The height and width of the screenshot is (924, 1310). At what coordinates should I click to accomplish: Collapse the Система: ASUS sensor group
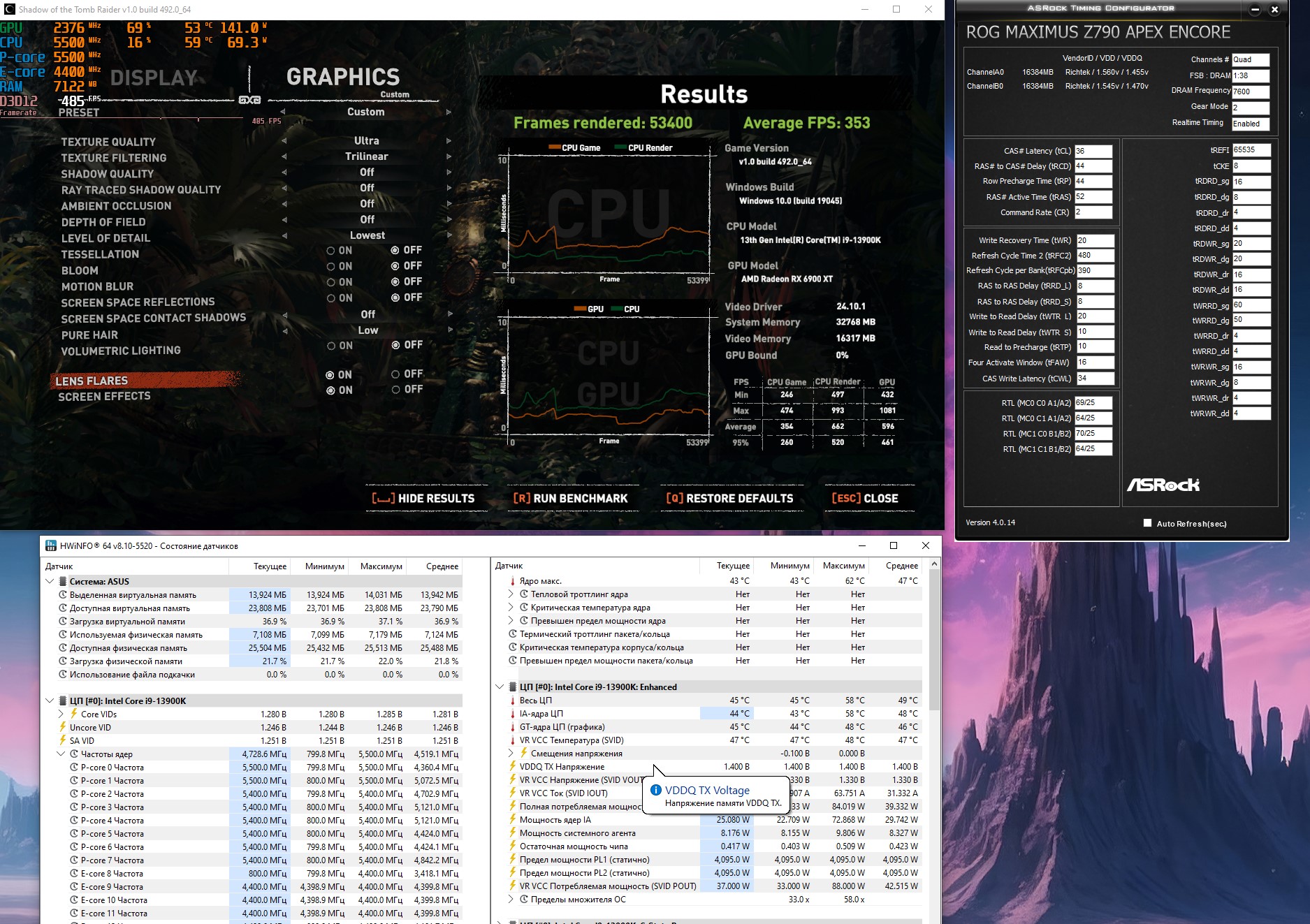pos(50,581)
